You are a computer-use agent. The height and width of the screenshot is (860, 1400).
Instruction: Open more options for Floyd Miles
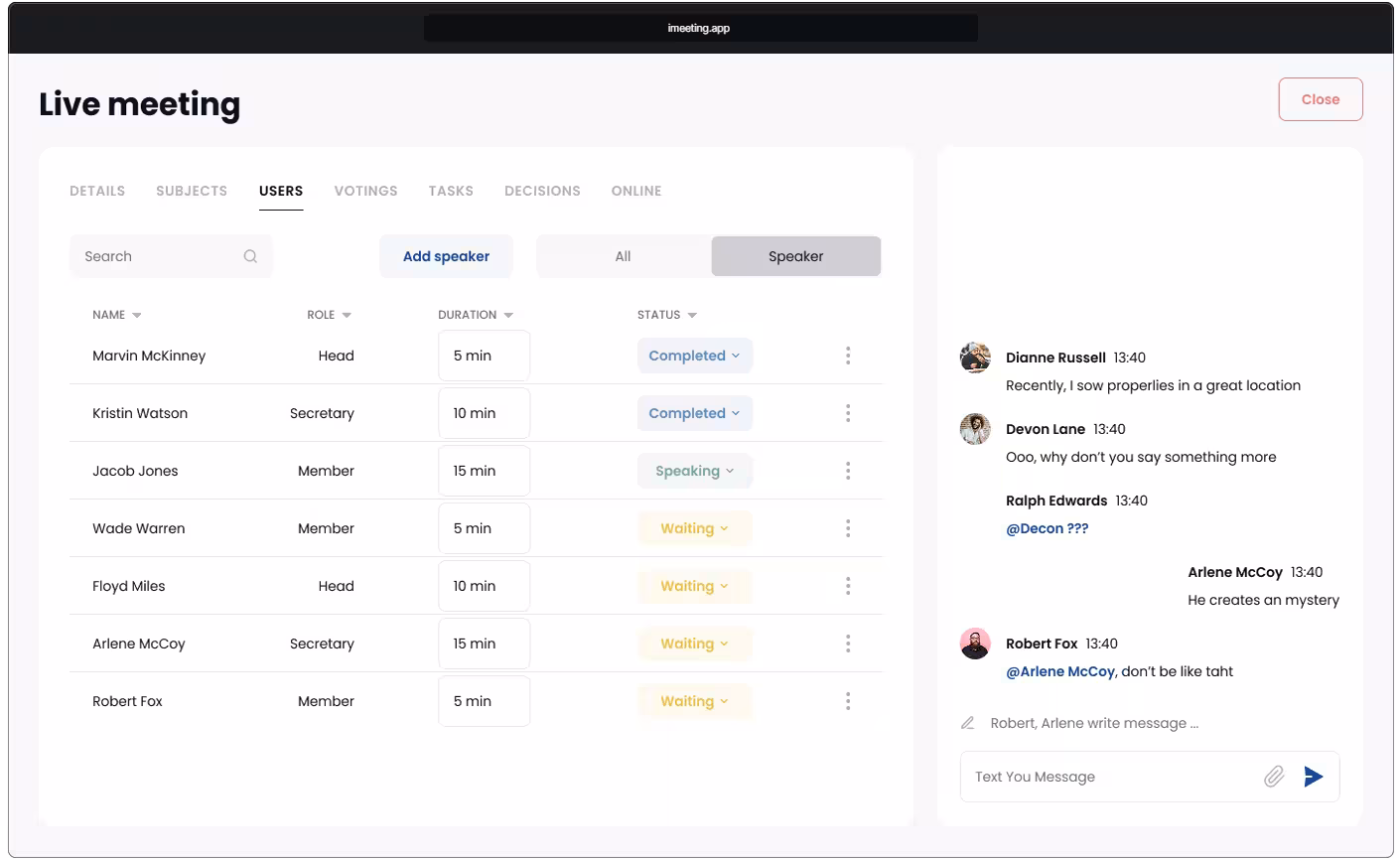[848, 586]
